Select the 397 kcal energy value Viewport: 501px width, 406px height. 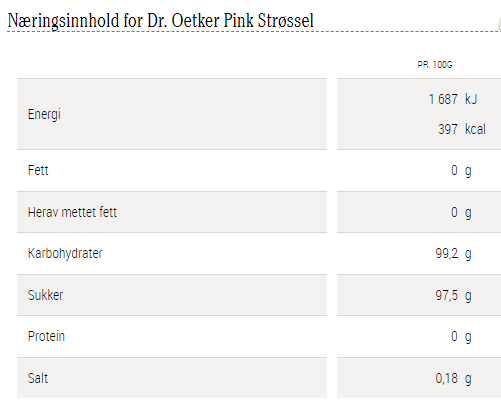pos(462,129)
